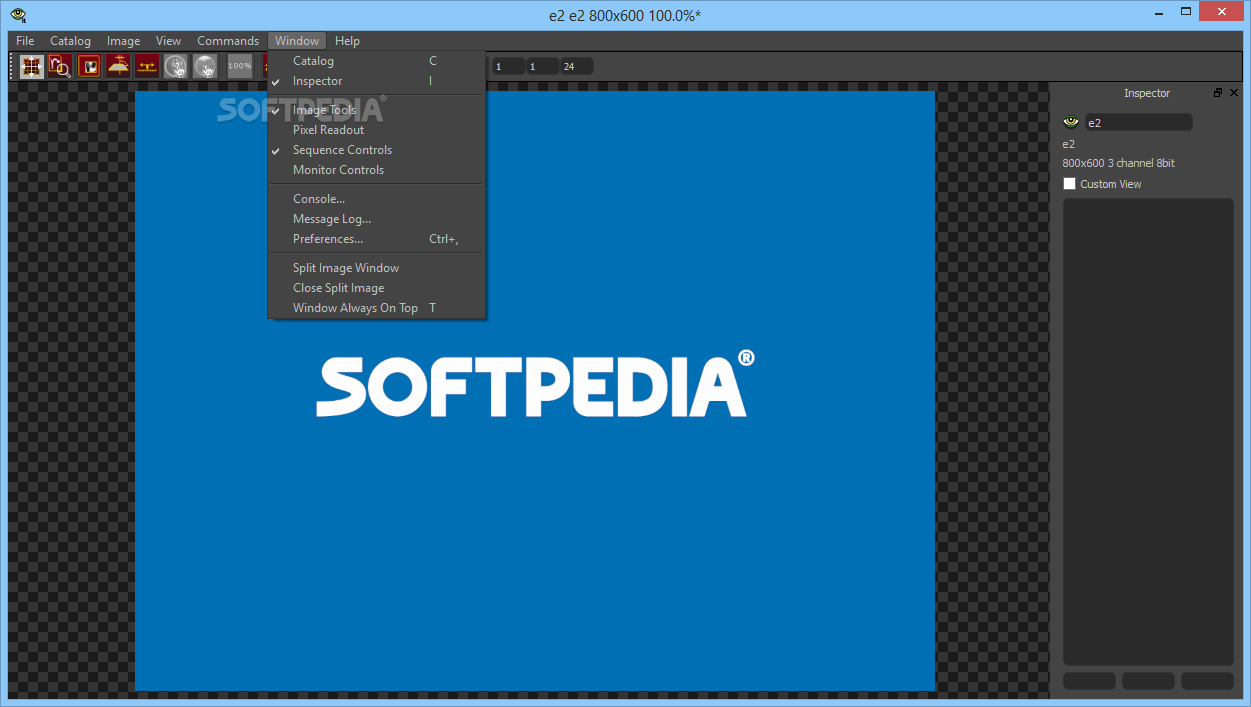The width and height of the screenshot is (1251, 707).
Task: Click the balance scale toolbar icon
Action: pyautogui.click(x=118, y=66)
